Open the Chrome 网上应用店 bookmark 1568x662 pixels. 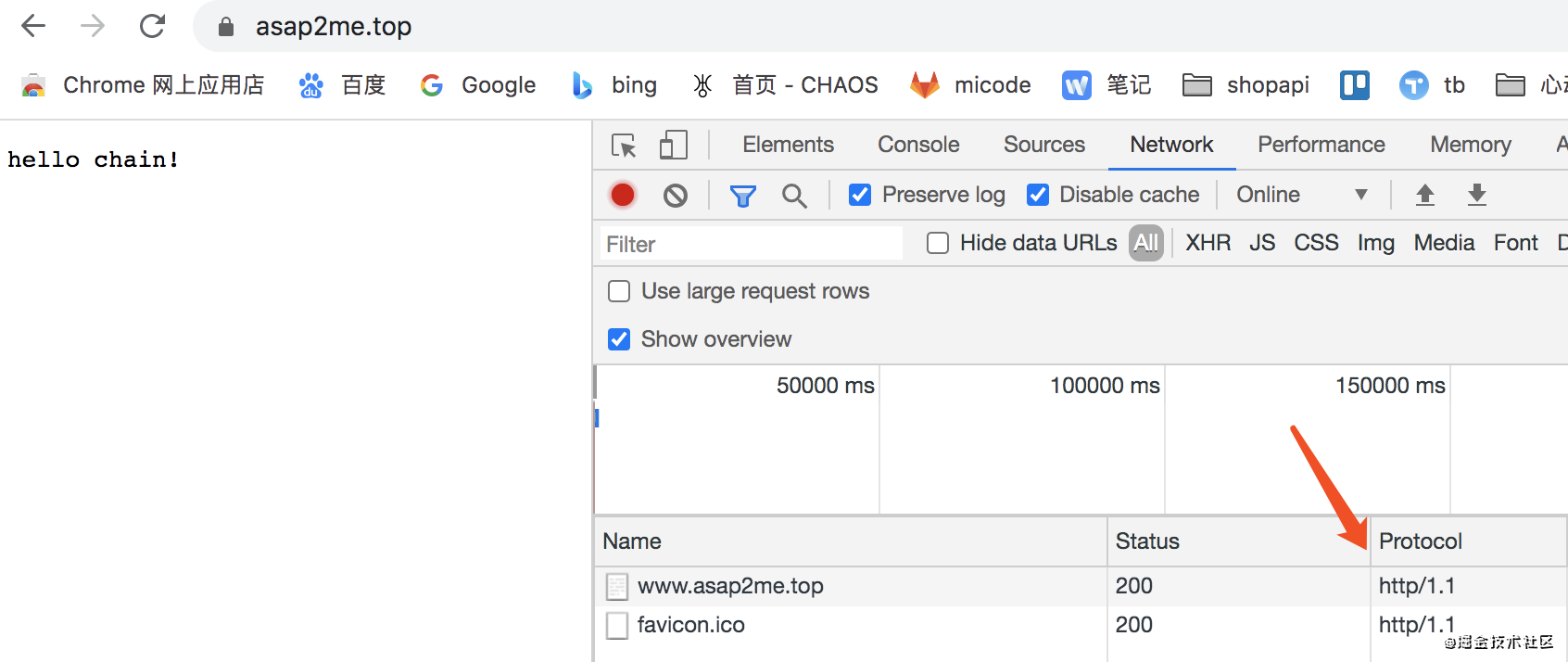click(x=144, y=85)
